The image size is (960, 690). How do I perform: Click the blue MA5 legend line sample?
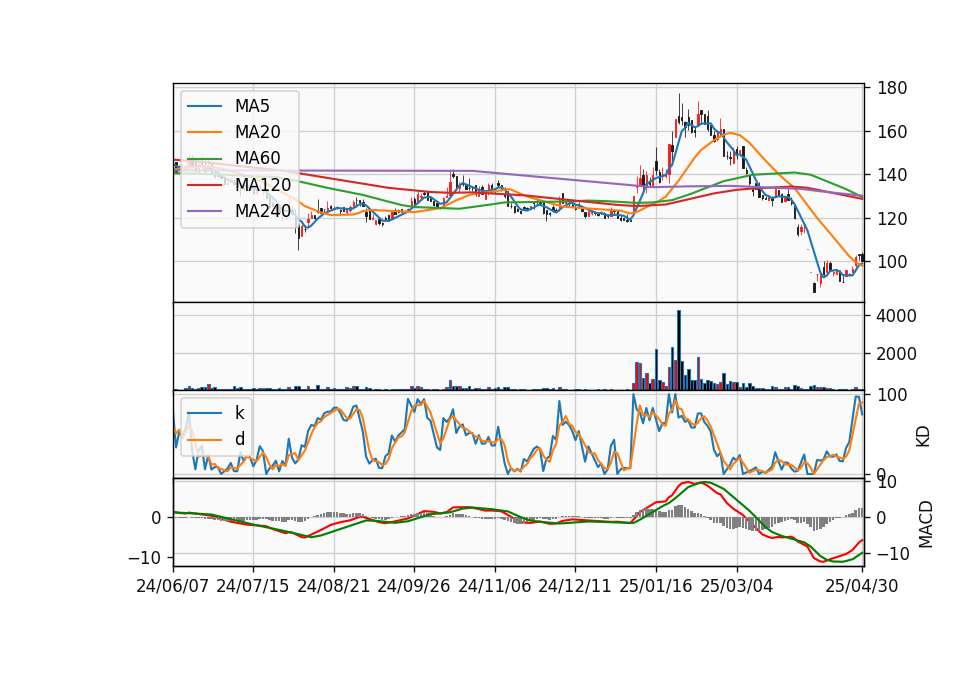(204, 106)
